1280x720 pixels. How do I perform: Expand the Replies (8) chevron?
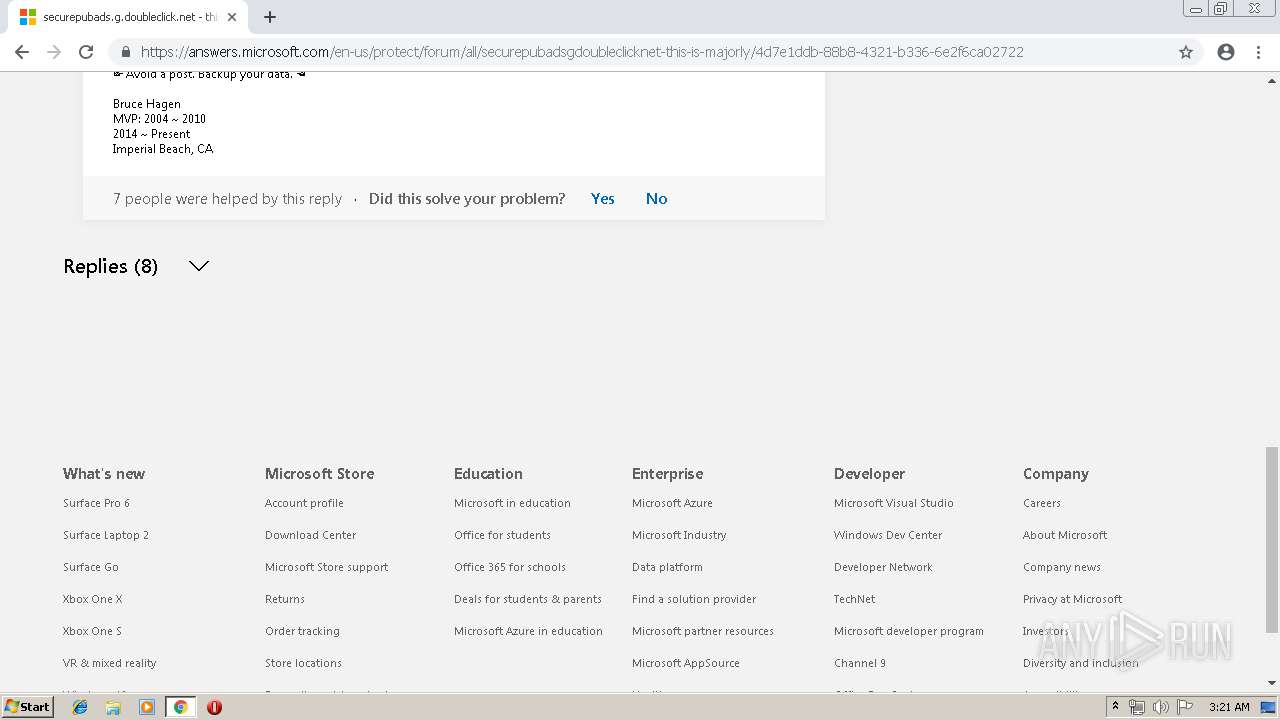pos(199,266)
